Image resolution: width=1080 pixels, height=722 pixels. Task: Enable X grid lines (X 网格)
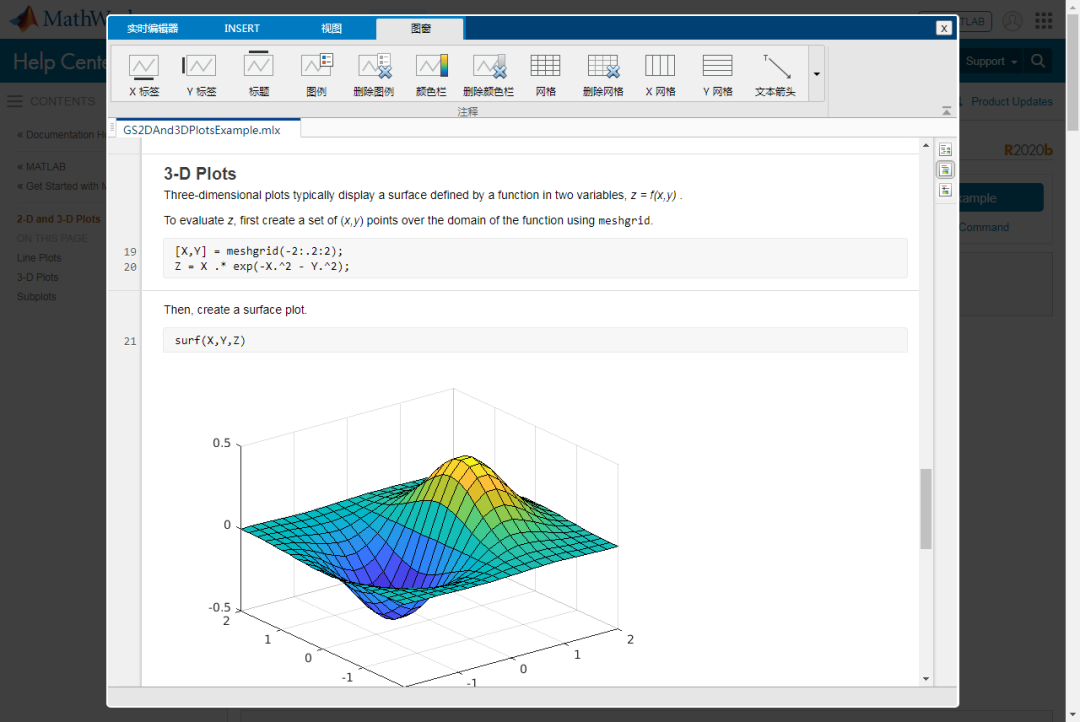[x=660, y=74]
